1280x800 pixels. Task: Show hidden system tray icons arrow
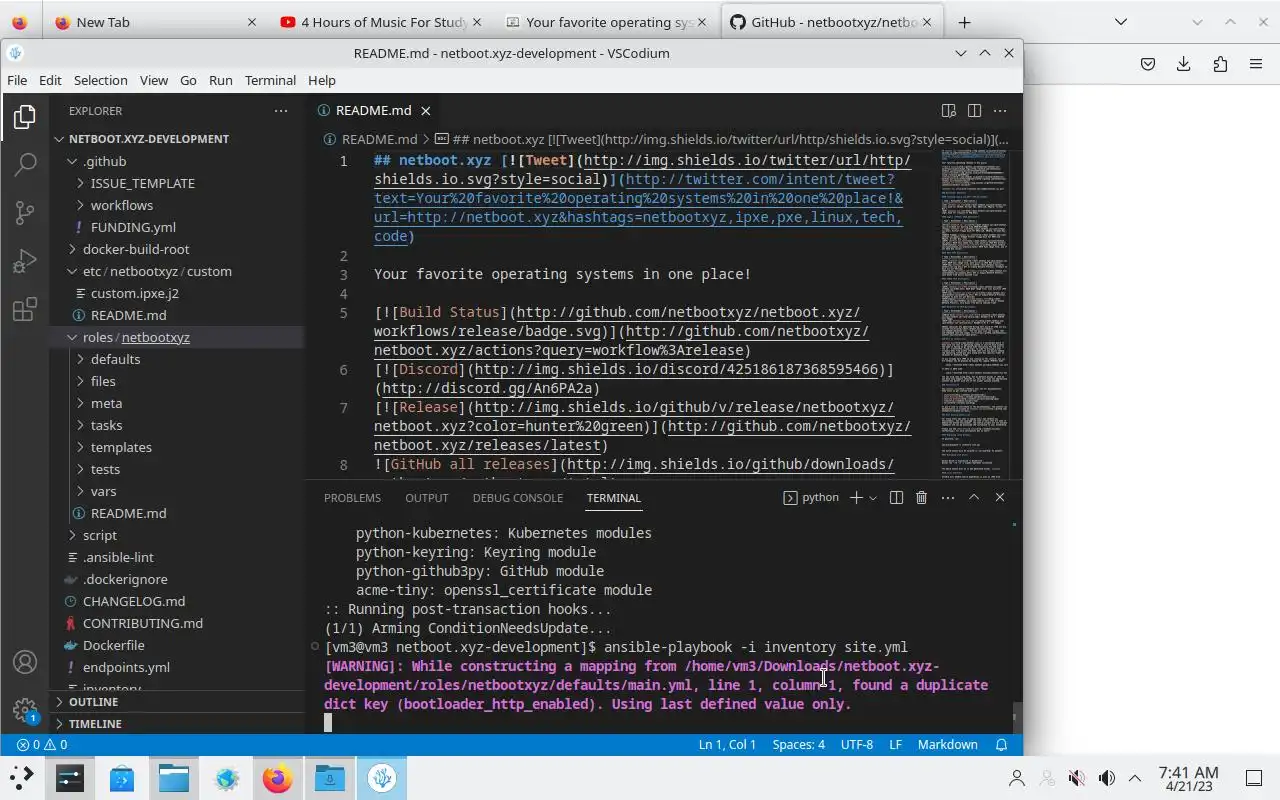1135,778
